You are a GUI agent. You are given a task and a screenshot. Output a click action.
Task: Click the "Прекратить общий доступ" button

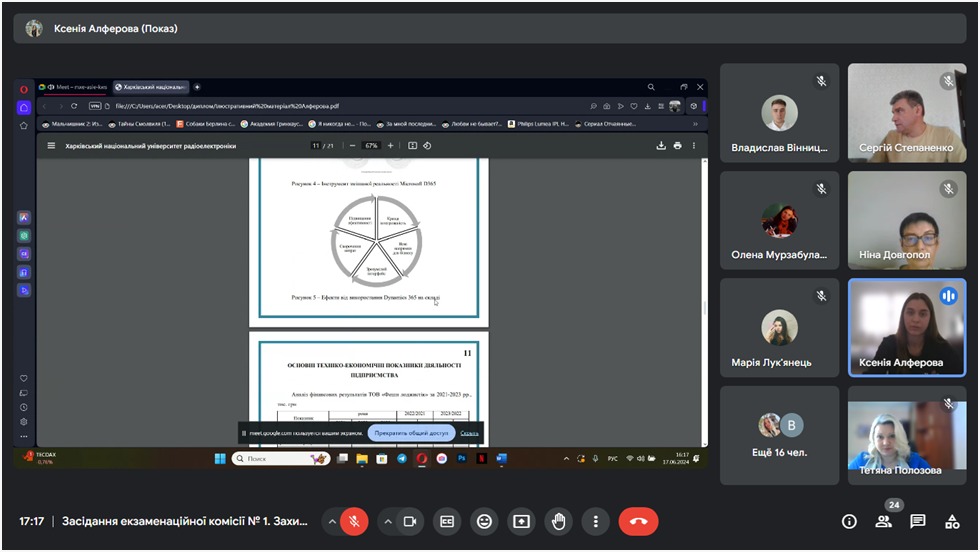pos(411,433)
